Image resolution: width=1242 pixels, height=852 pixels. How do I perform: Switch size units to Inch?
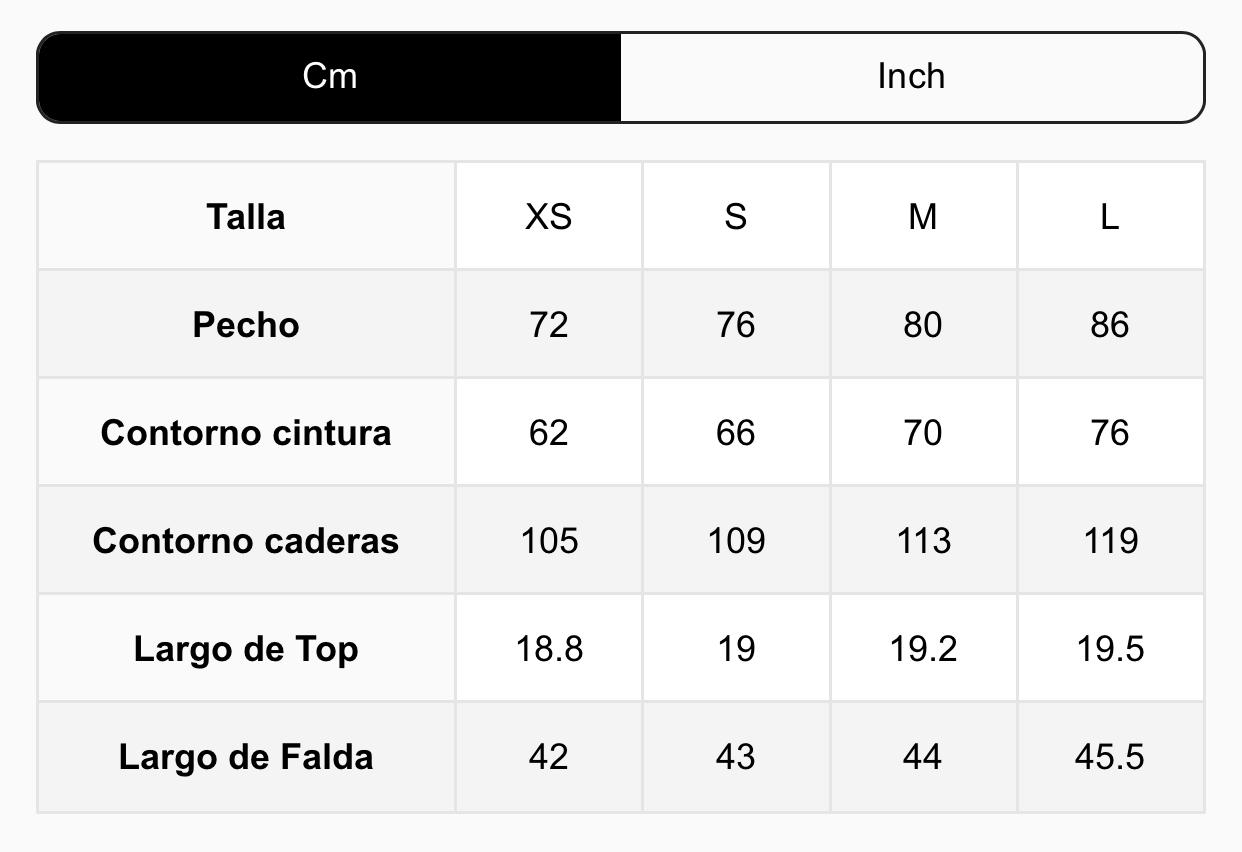pos(911,77)
